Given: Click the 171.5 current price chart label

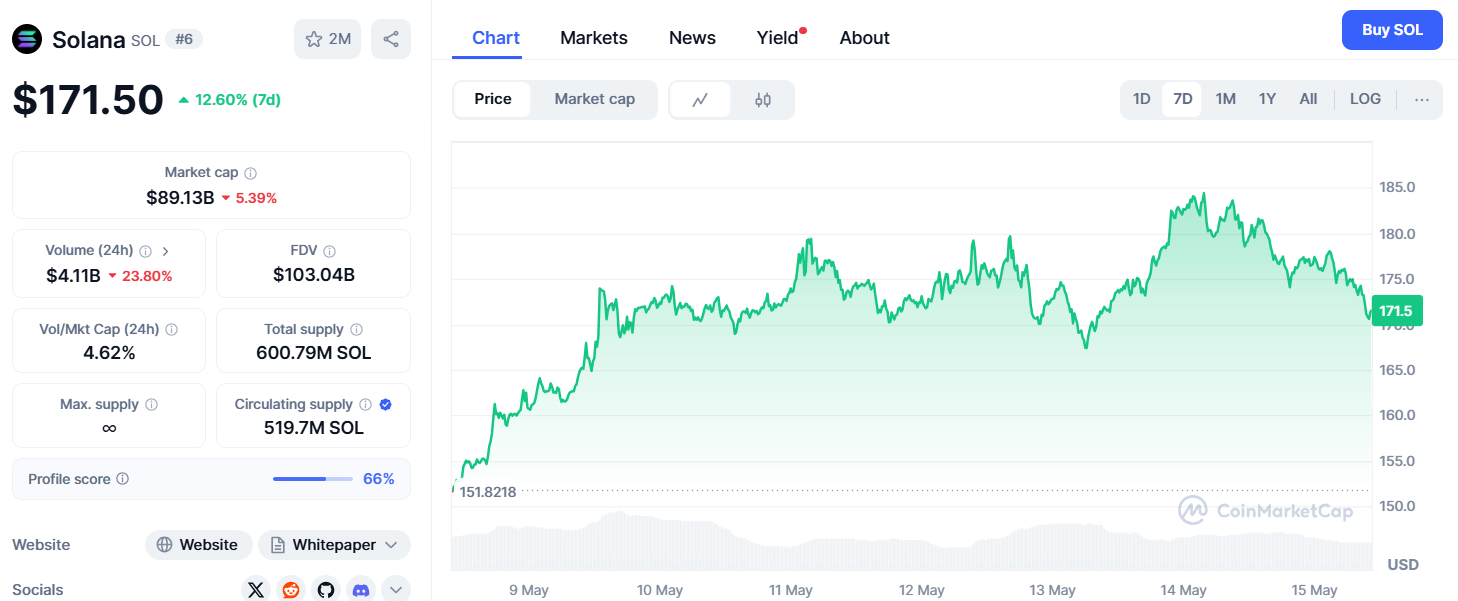Looking at the screenshot, I should (1397, 311).
